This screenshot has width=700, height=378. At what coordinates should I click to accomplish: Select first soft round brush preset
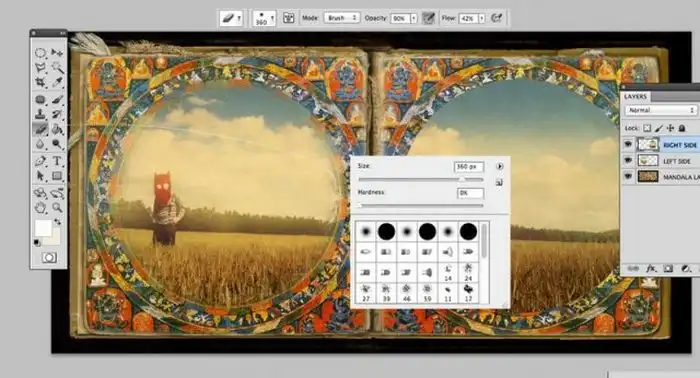(366, 232)
